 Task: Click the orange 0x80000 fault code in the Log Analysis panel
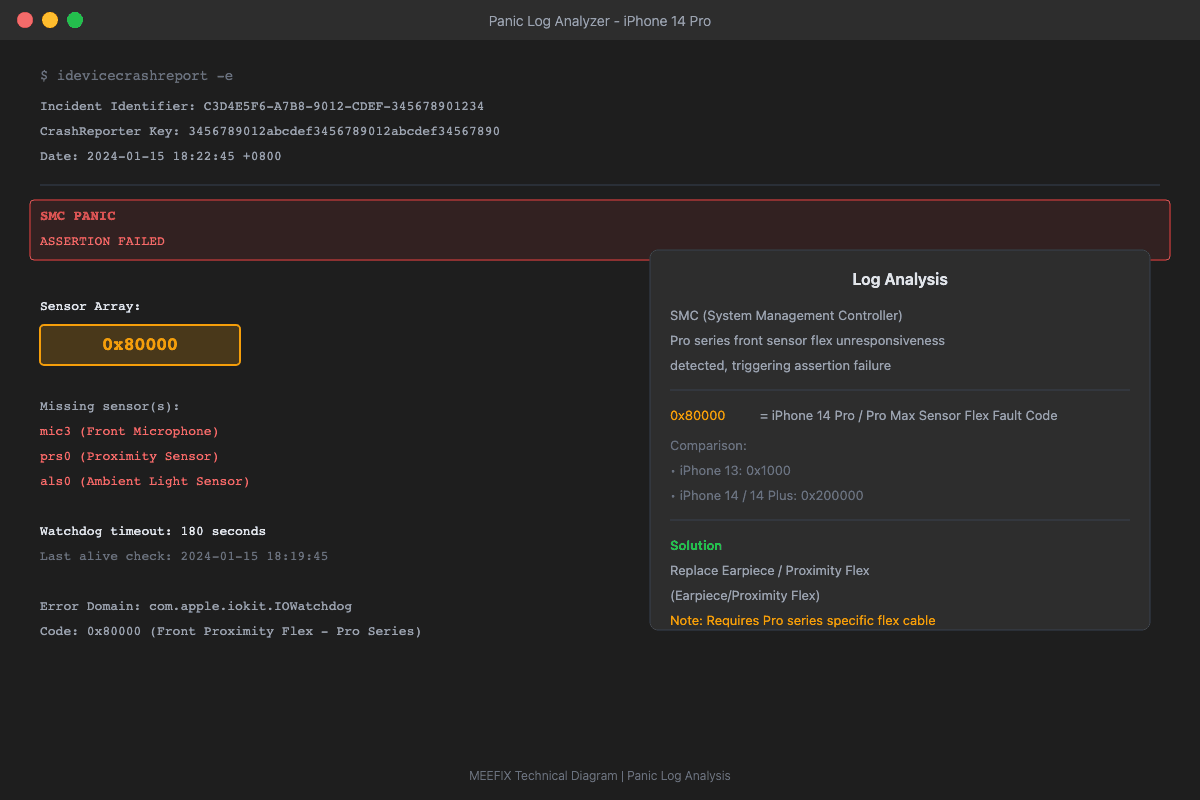[697, 415]
